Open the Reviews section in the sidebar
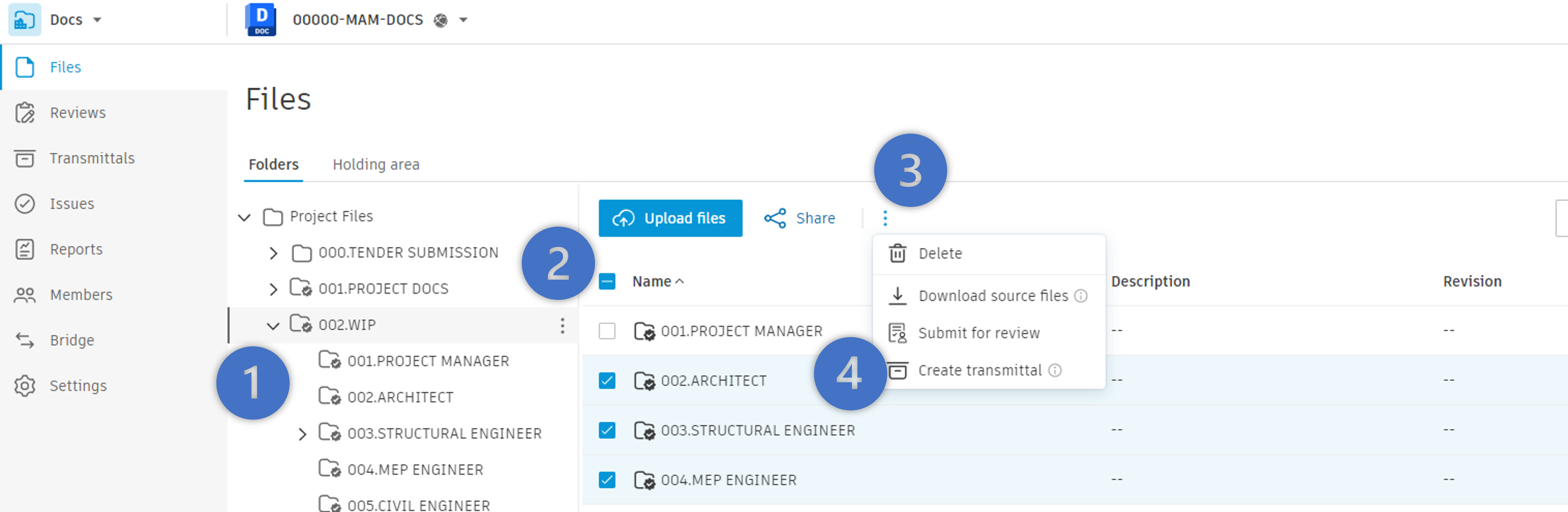The height and width of the screenshot is (512, 1568). point(77,113)
